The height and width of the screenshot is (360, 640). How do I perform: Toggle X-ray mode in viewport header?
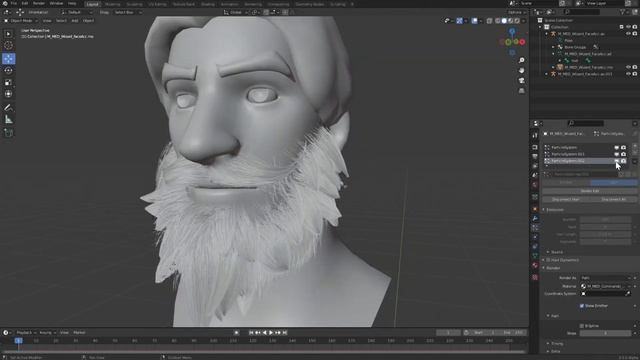[x=489, y=20]
